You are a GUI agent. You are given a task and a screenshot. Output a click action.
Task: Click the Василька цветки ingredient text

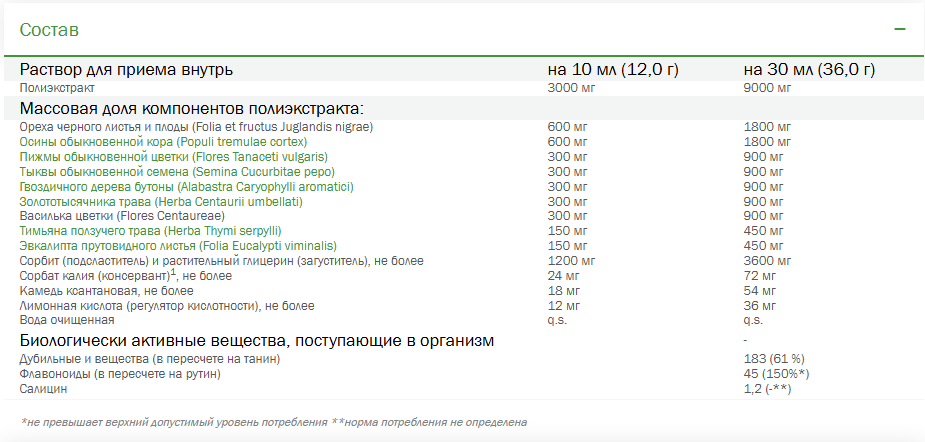click(x=122, y=216)
